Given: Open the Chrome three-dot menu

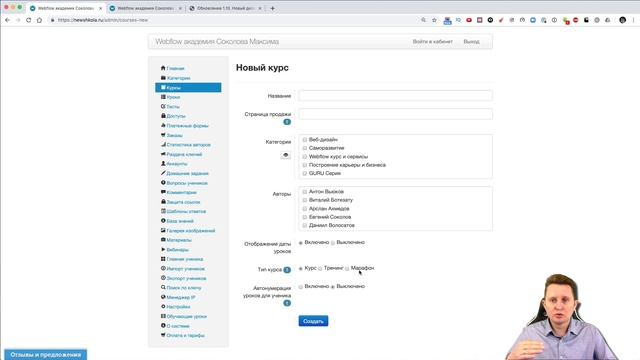Looking at the screenshot, I should (633, 20).
